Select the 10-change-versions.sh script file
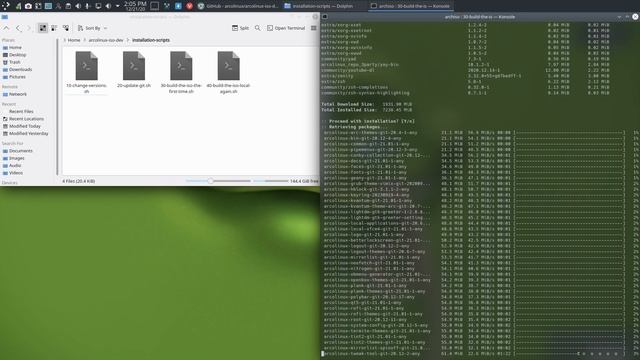 point(87,72)
